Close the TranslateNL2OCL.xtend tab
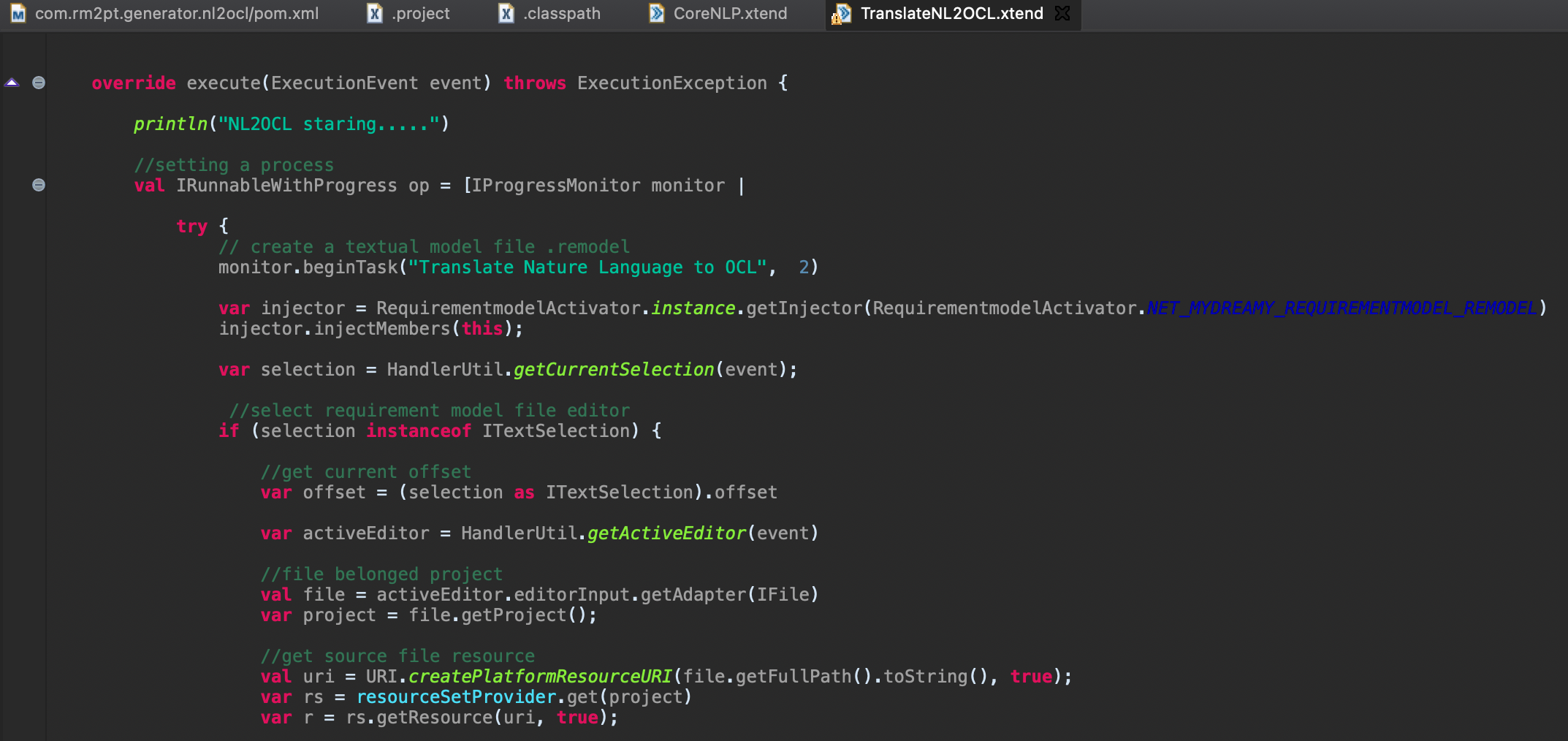The width and height of the screenshot is (1568, 741). click(1062, 13)
